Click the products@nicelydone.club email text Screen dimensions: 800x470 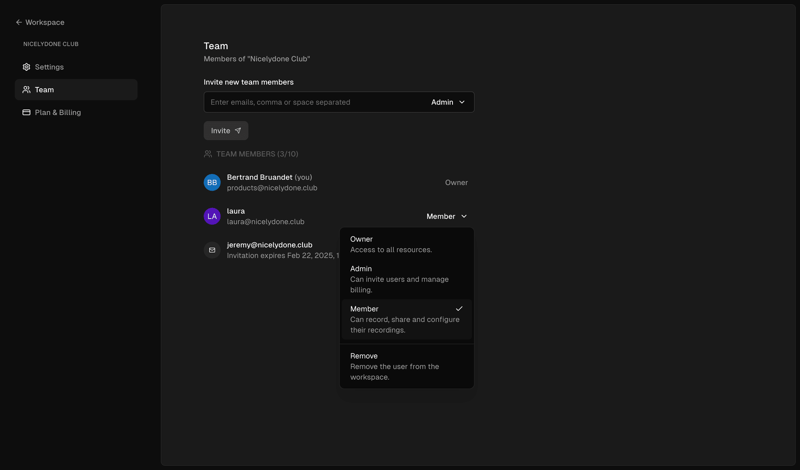[272, 188]
